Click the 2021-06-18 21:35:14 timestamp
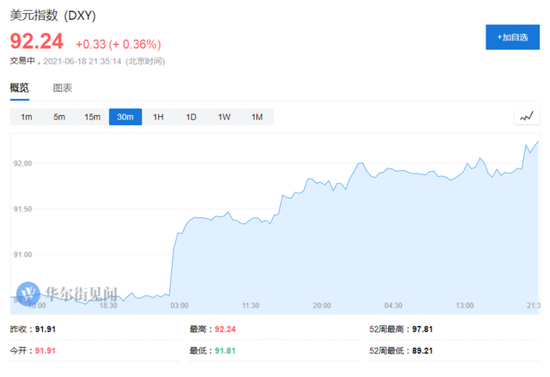550x377 pixels. (x=82, y=61)
